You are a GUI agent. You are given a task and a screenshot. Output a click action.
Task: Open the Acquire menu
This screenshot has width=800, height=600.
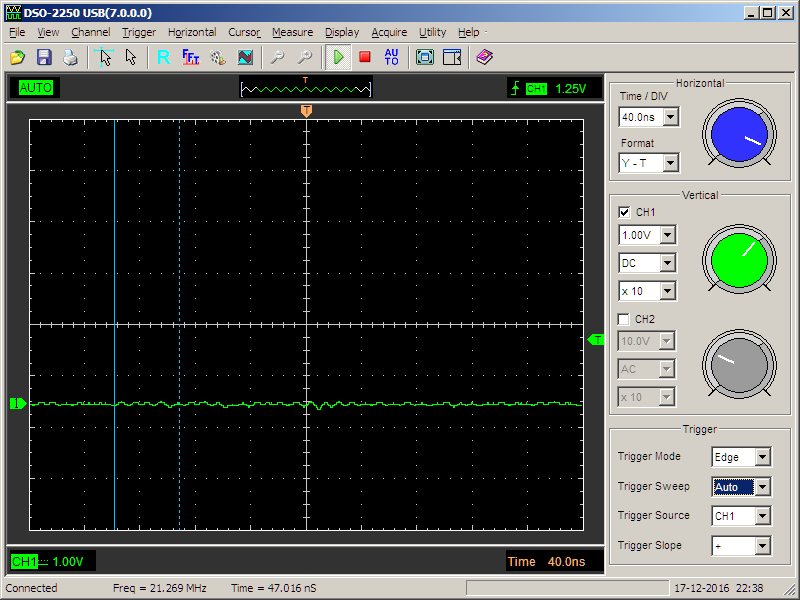point(389,32)
